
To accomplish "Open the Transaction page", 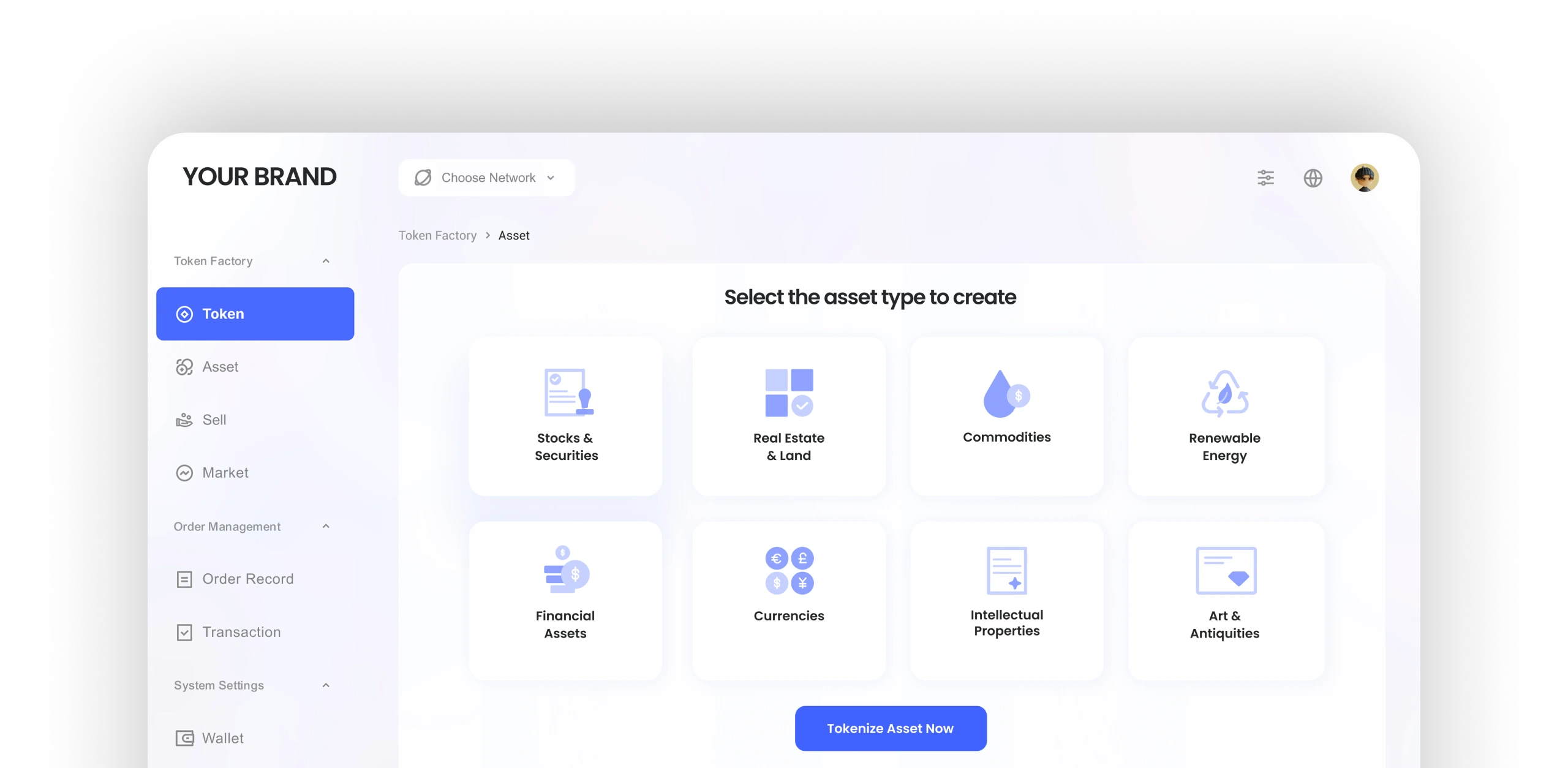I will pos(241,631).
